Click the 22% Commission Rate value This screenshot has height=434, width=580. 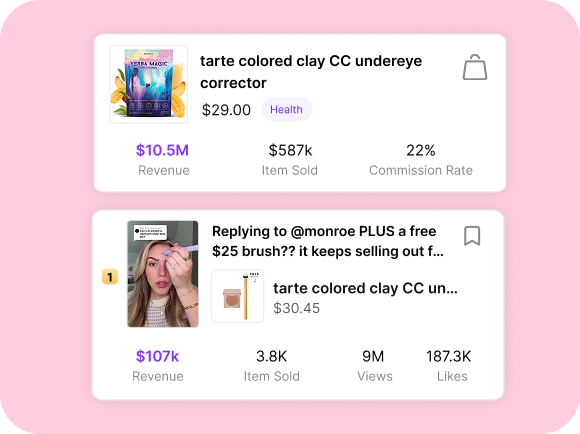point(421,150)
